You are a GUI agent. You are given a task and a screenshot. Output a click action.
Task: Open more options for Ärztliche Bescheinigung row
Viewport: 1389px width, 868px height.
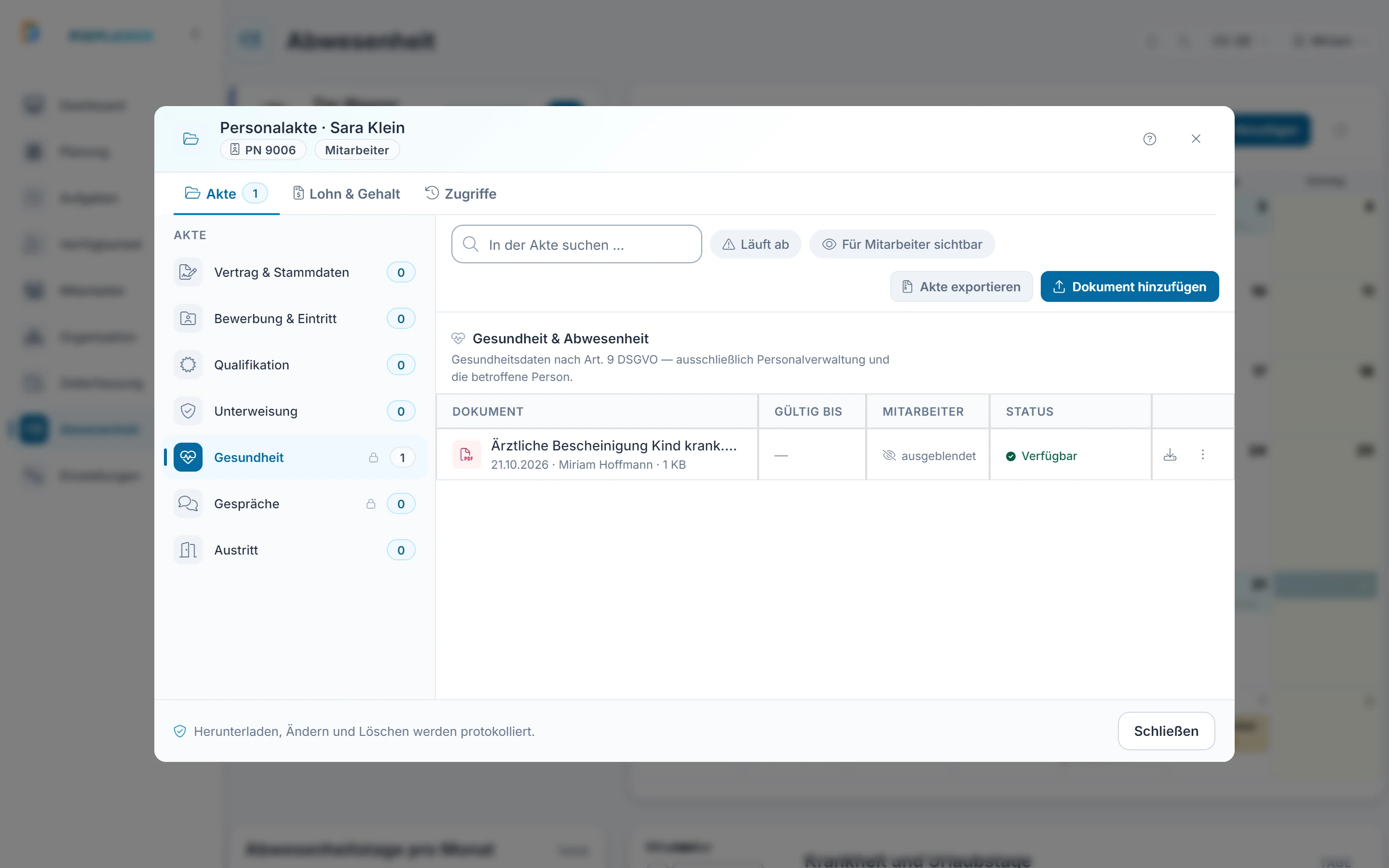point(1203,455)
